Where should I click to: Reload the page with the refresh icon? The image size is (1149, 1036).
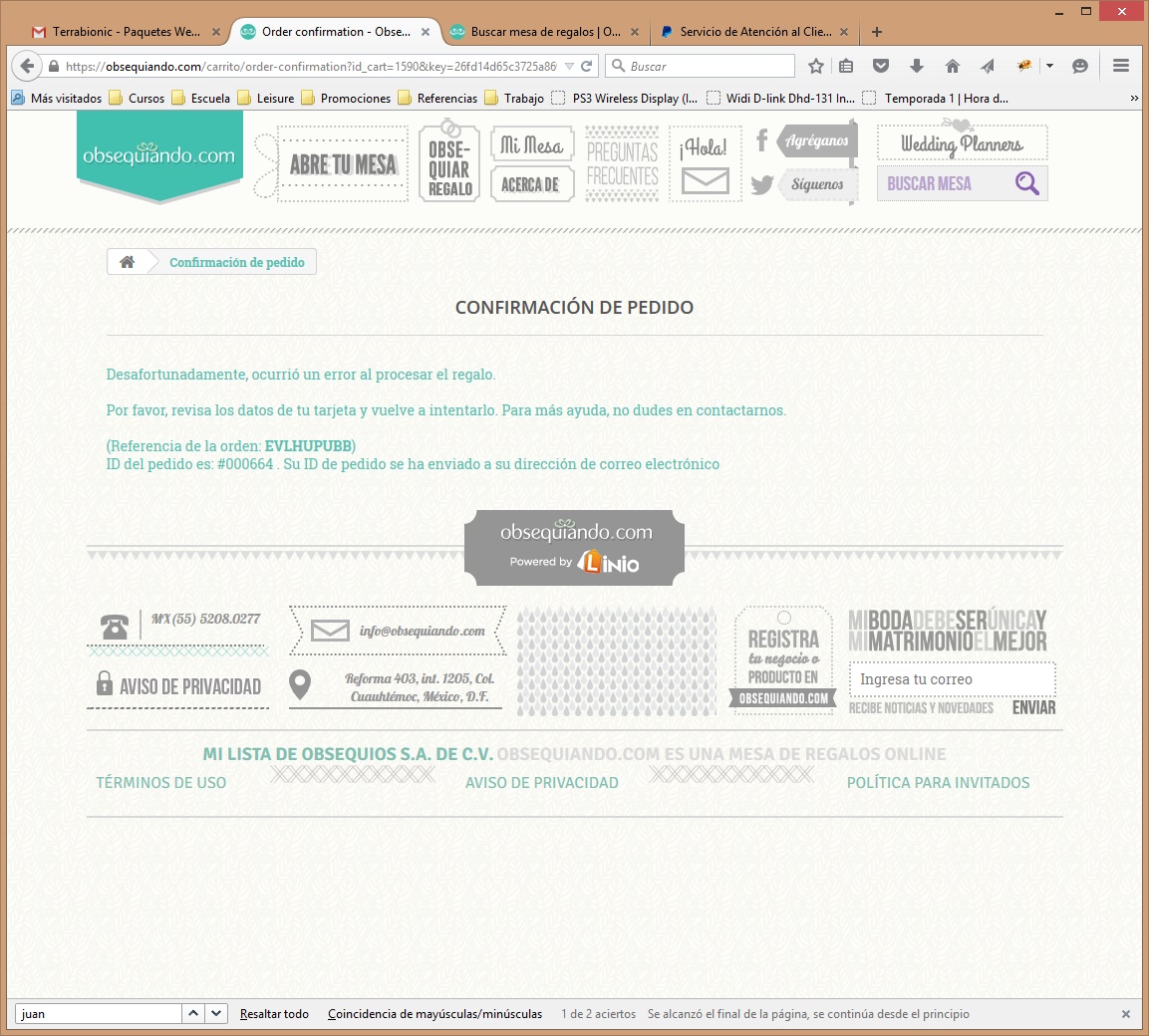pos(586,66)
